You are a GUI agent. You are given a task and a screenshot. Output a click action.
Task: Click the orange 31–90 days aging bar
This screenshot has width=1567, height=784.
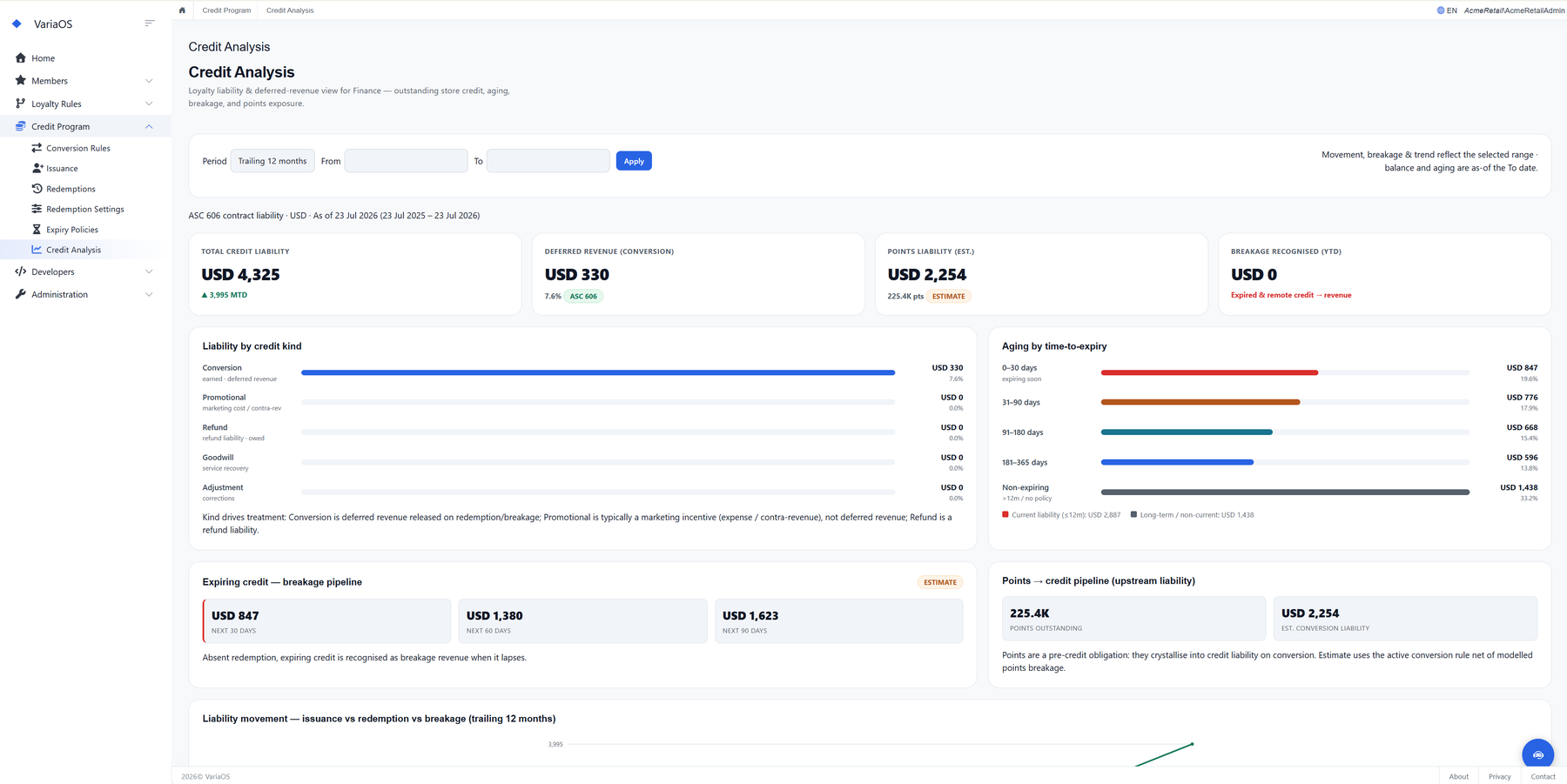click(x=1200, y=402)
